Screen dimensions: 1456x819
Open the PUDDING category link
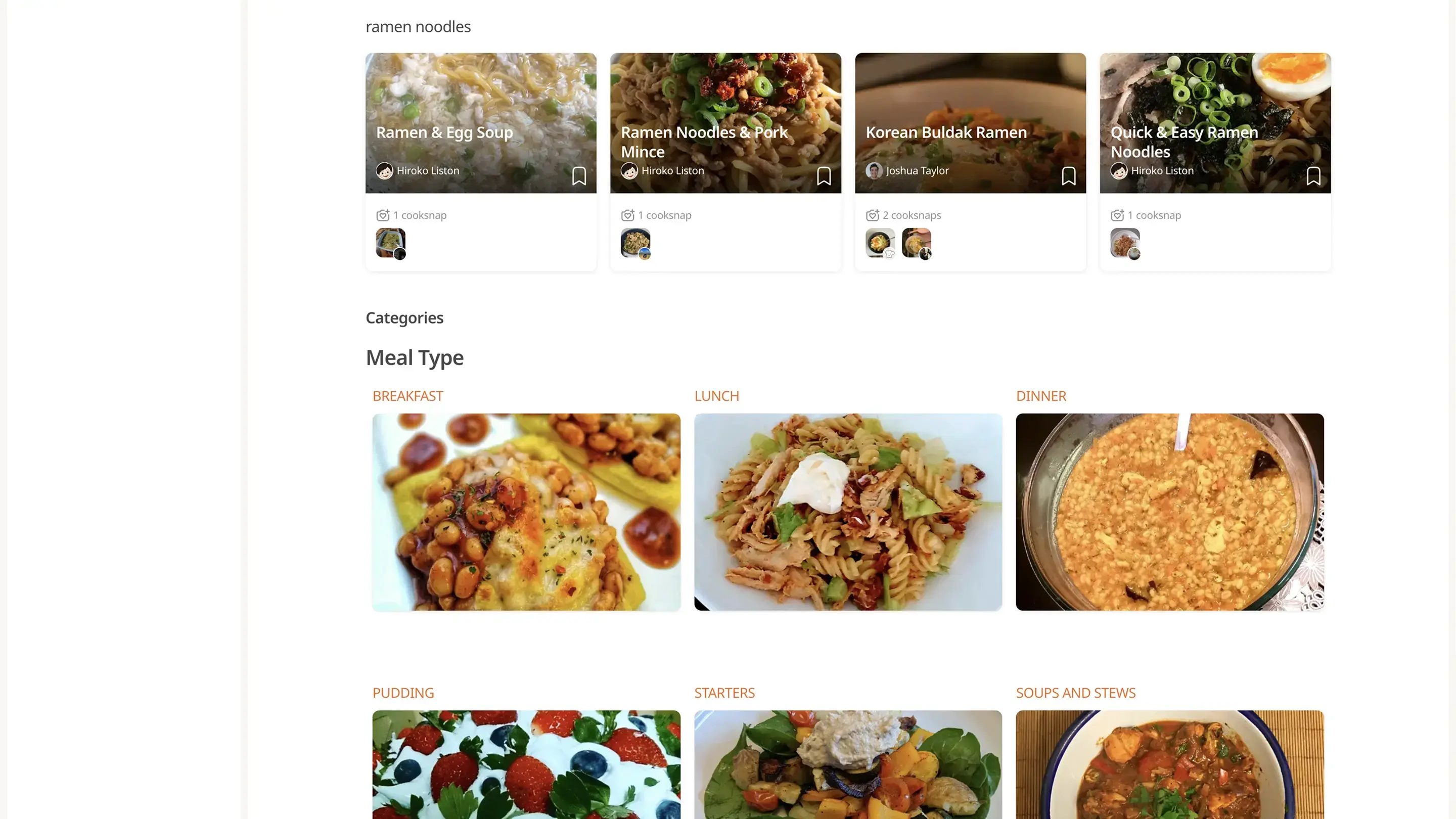tap(403, 693)
